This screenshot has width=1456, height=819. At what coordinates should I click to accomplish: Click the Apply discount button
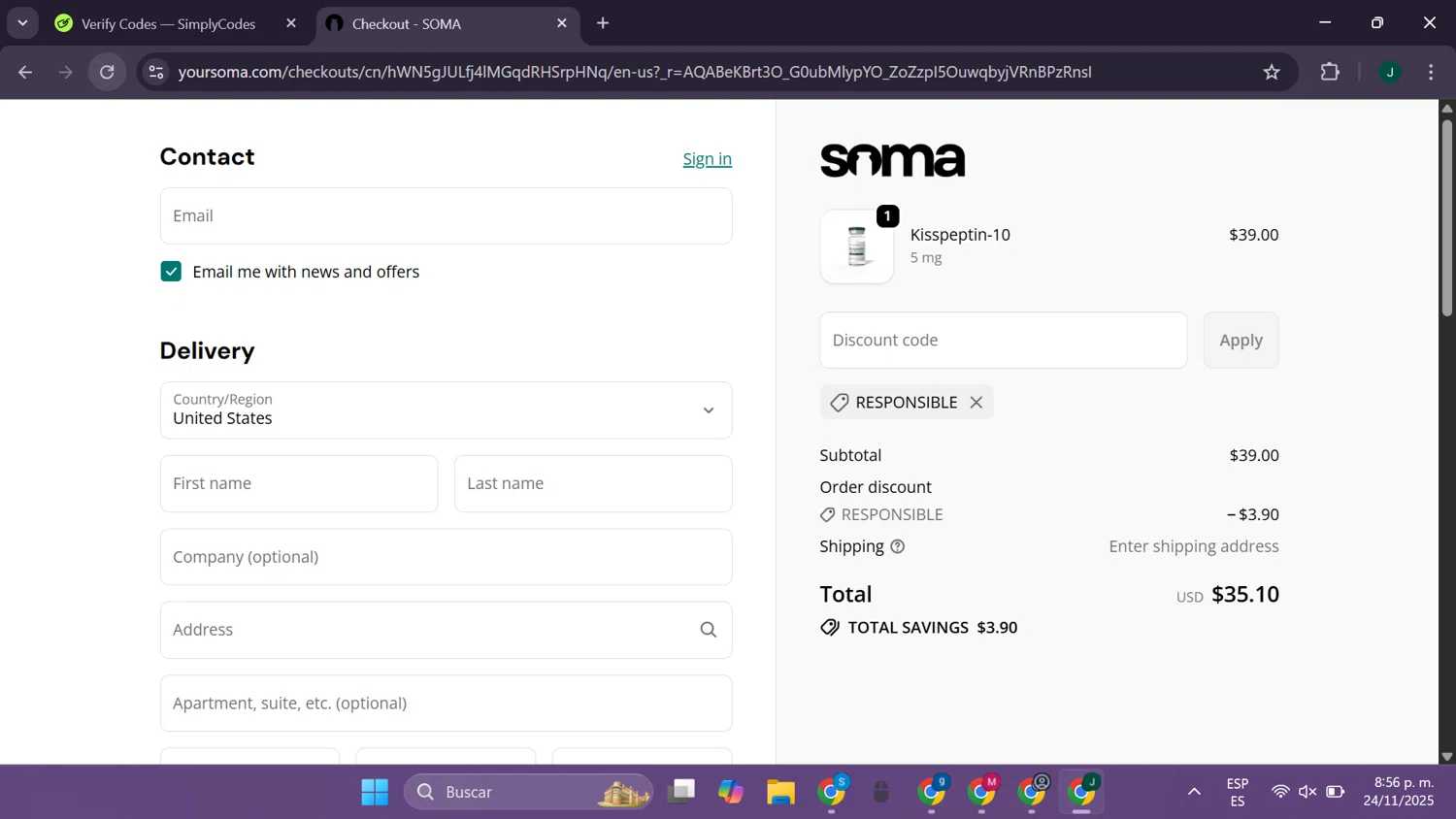coord(1241,341)
